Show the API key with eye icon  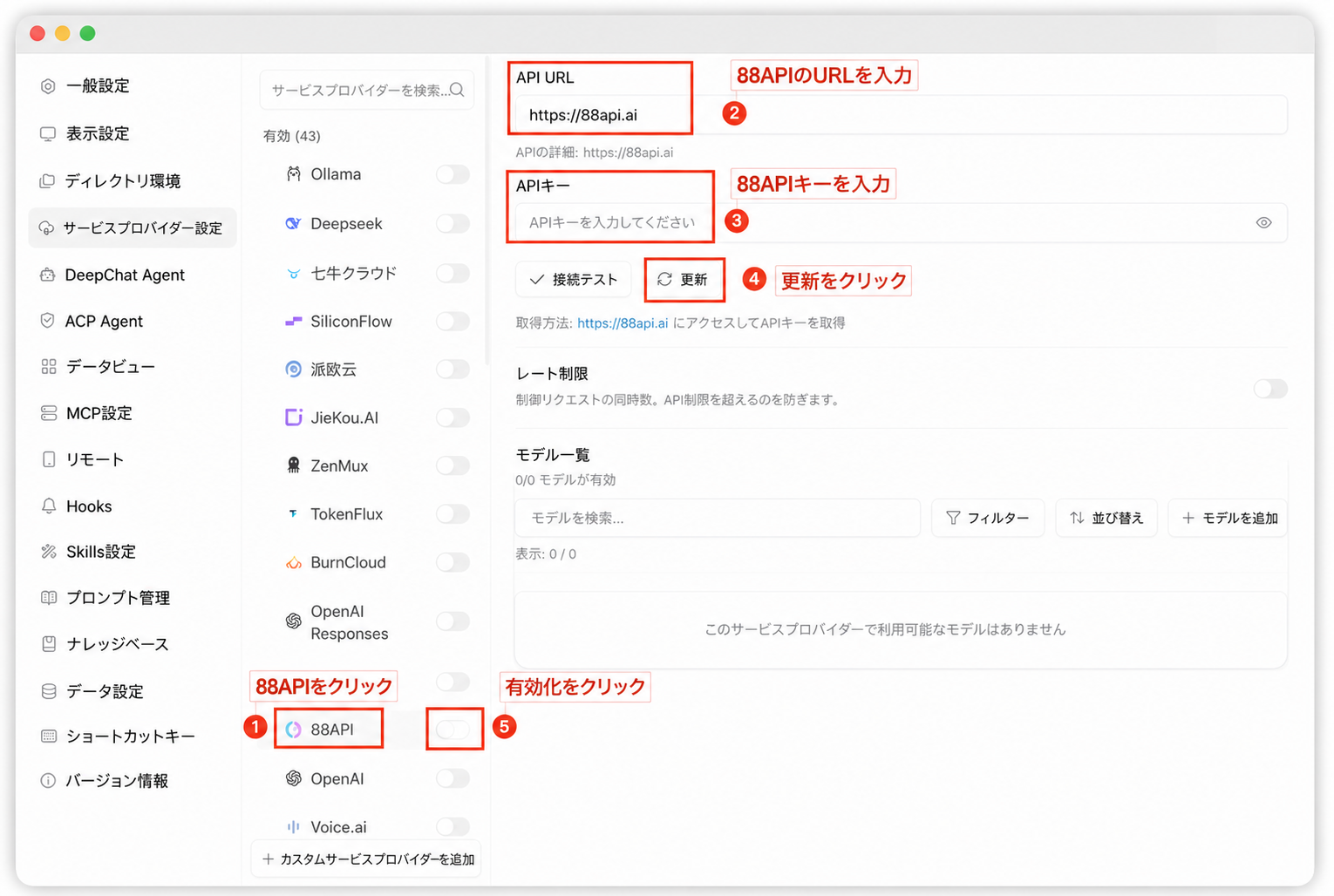tap(1264, 222)
